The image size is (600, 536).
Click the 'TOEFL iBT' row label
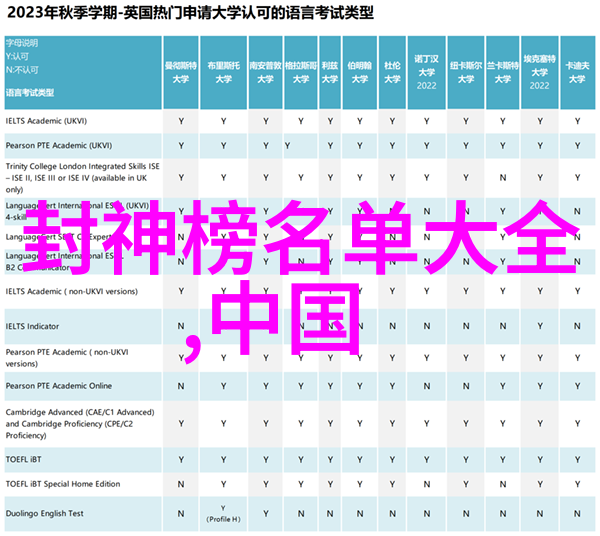point(23,460)
